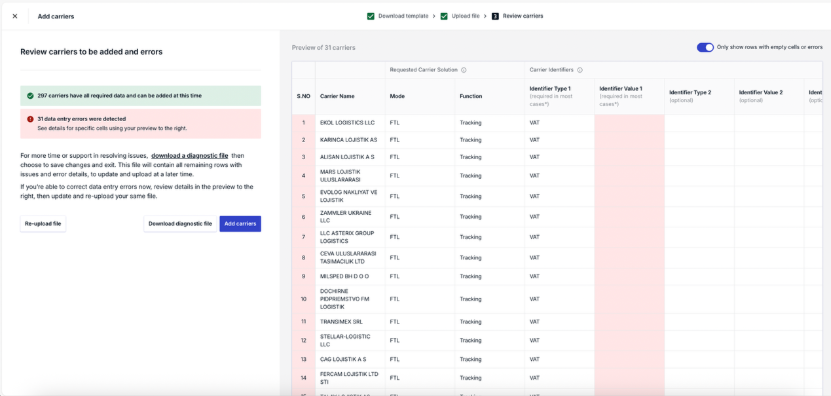Close the Add carriers dialog

(x=15, y=16)
